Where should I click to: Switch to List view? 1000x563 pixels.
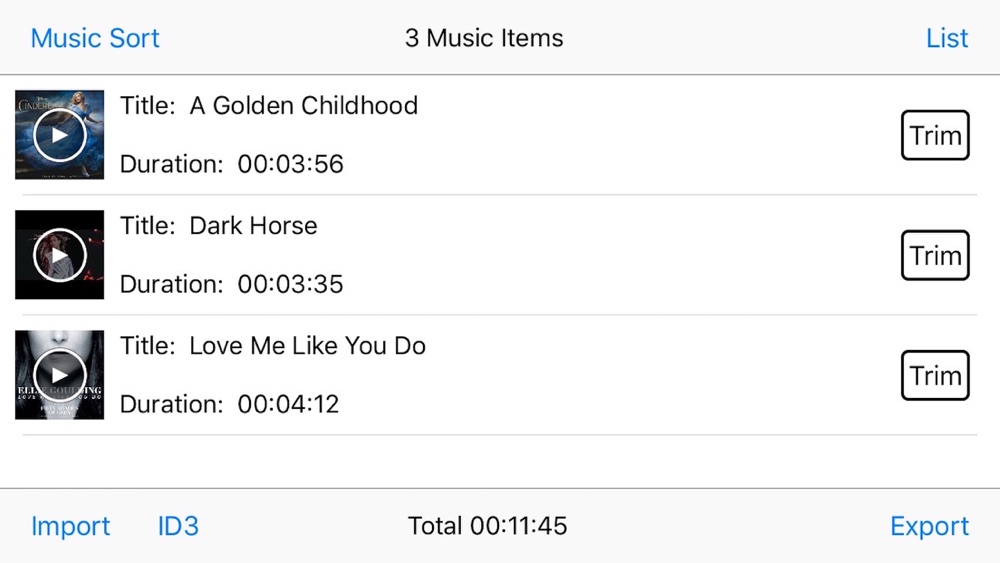(947, 38)
